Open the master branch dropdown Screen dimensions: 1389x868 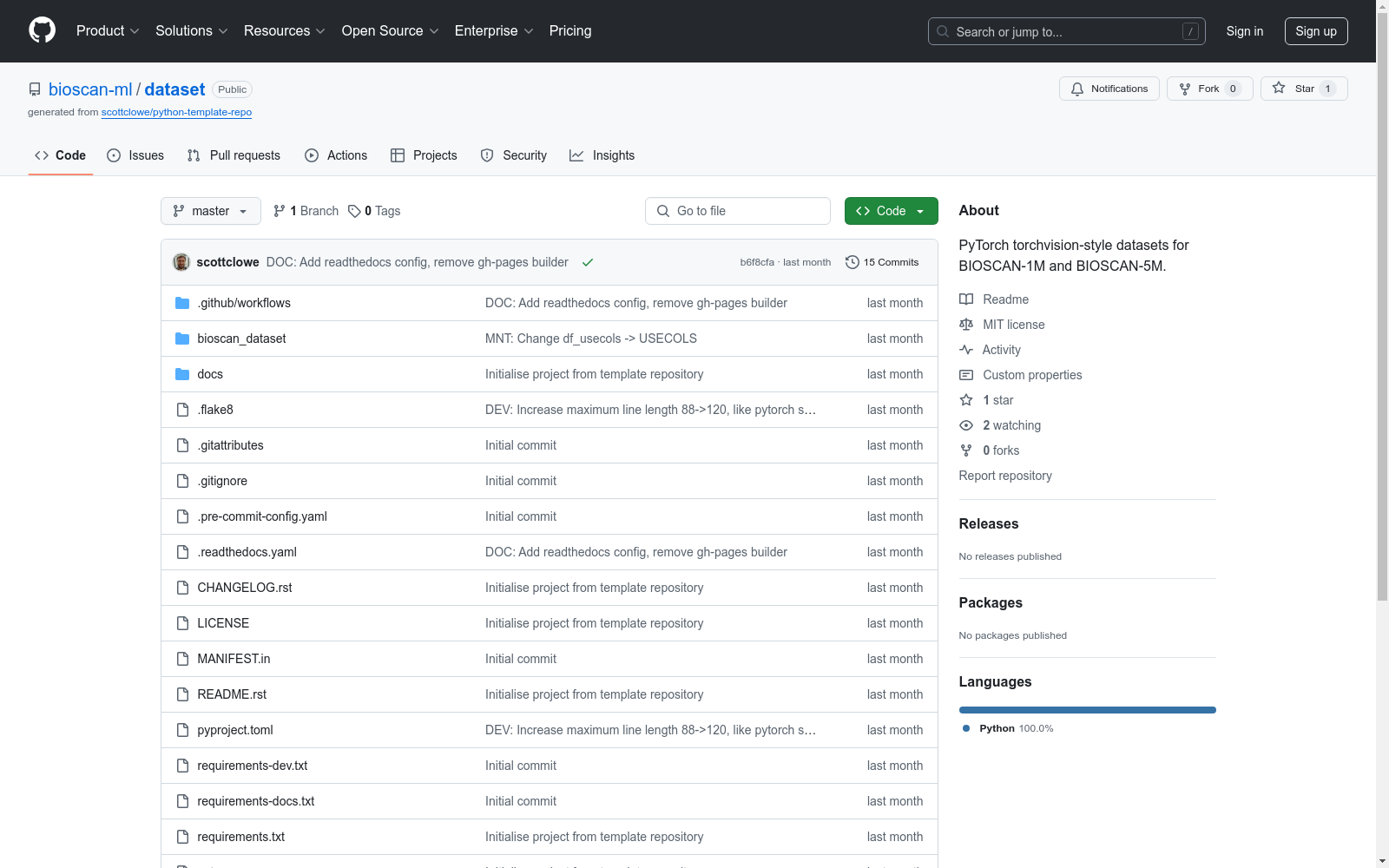tap(211, 211)
